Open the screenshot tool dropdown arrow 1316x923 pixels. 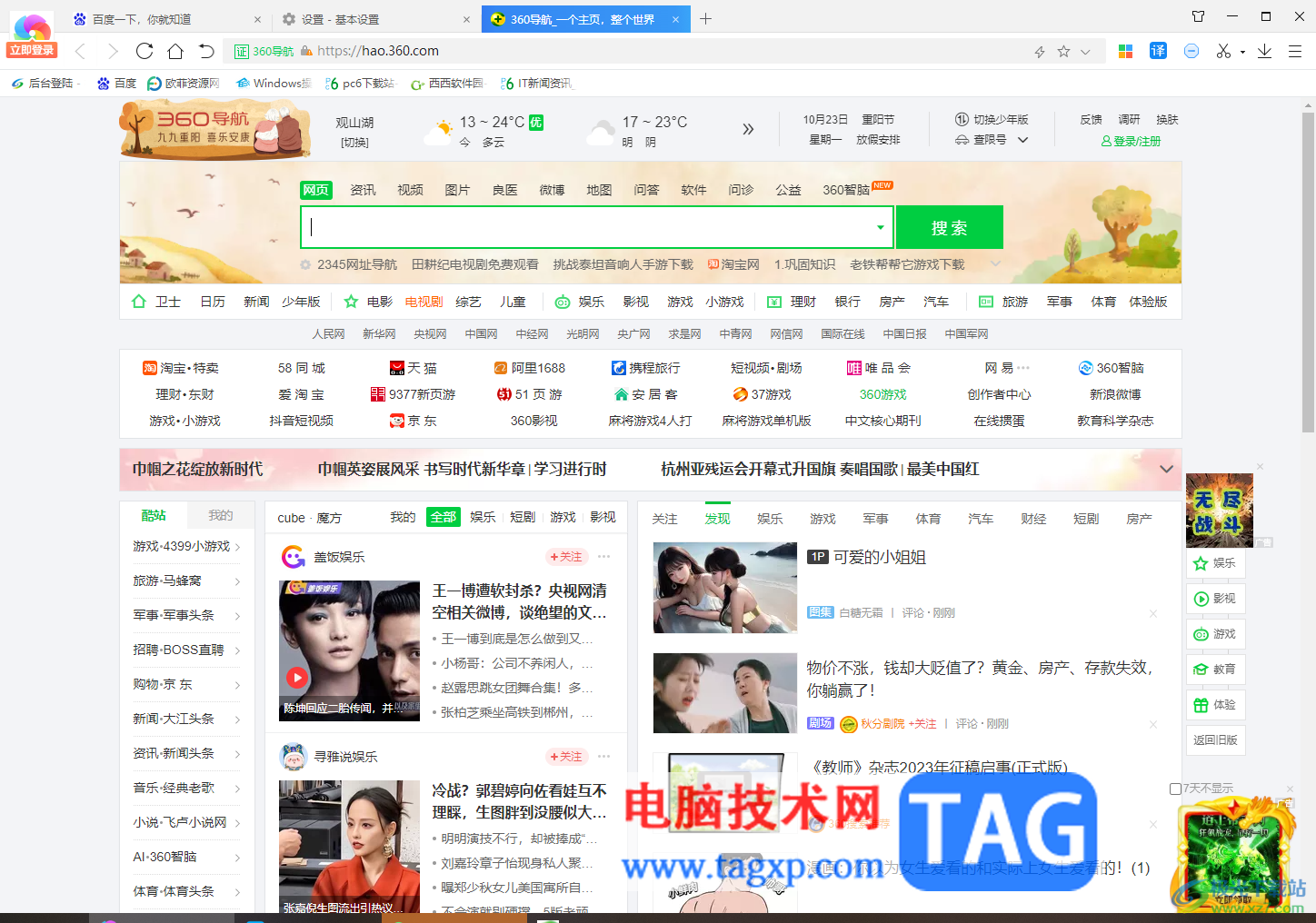click(x=1242, y=52)
